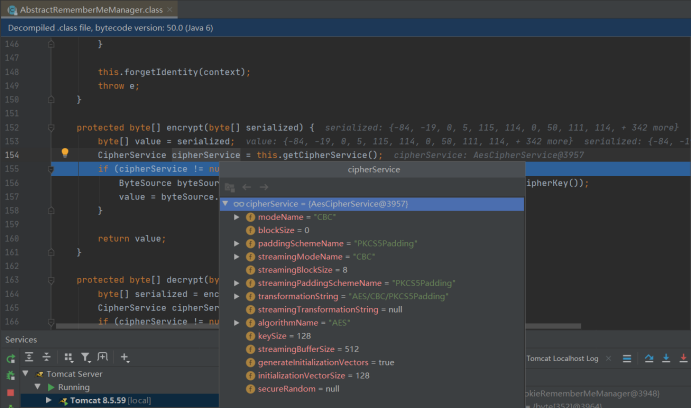Expand the paddingSchemeName field
The width and height of the screenshot is (692, 409).
coord(237,244)
